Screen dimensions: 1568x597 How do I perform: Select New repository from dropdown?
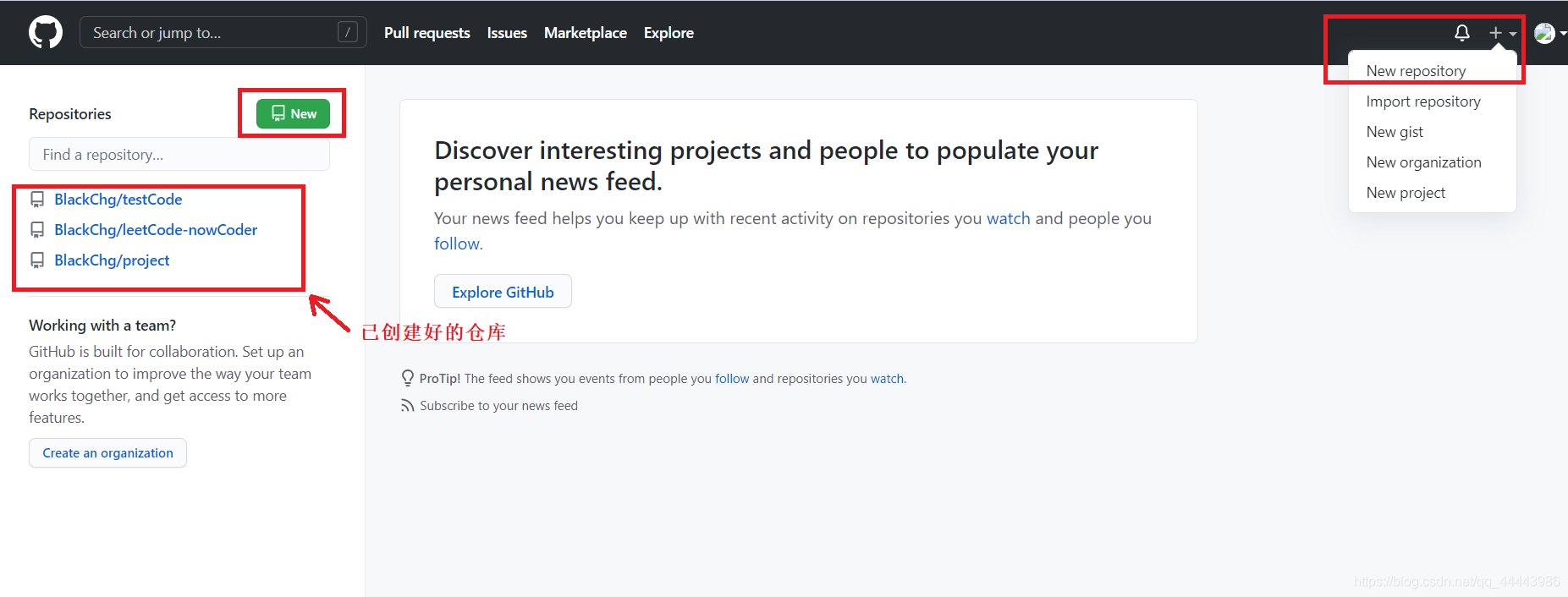pyautogui.click(x=1416, y=71)
